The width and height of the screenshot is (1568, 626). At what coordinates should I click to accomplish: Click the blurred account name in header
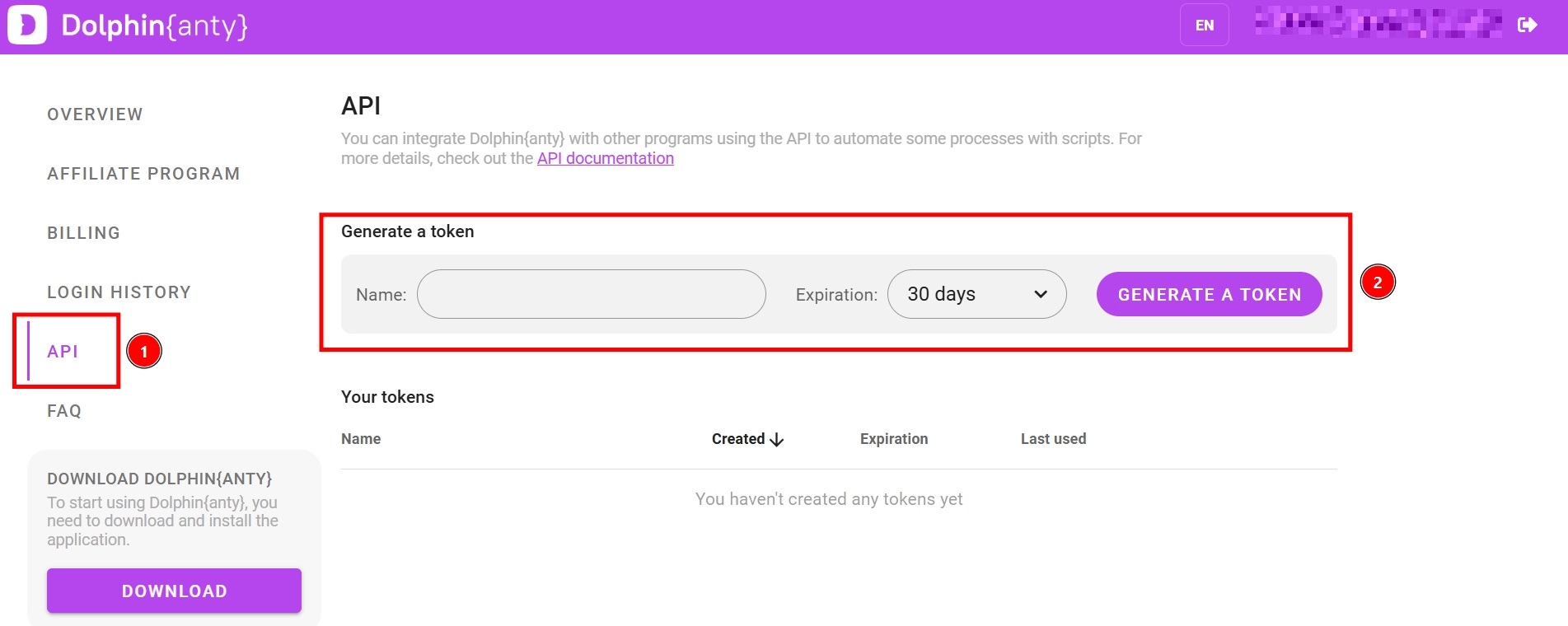pos(1378,23)
